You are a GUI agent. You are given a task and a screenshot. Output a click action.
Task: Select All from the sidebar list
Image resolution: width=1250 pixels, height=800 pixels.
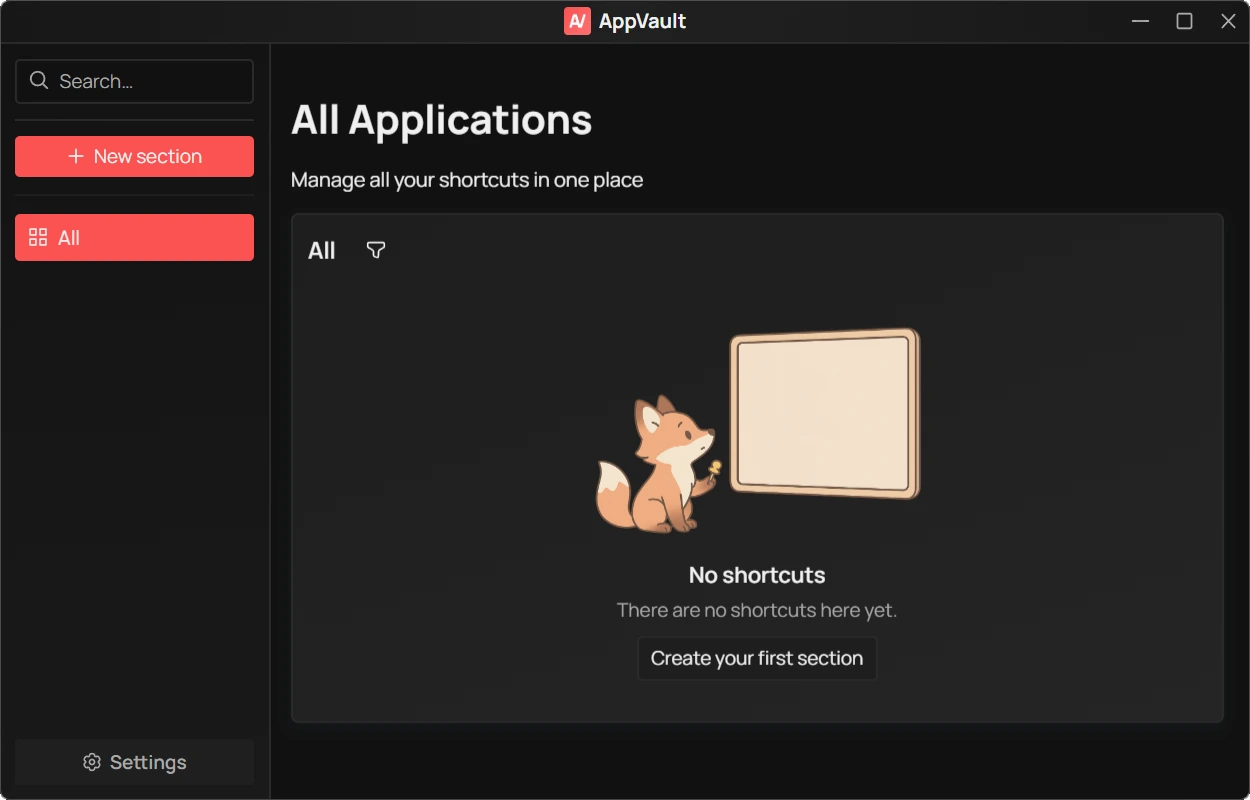tap(134, 237)
